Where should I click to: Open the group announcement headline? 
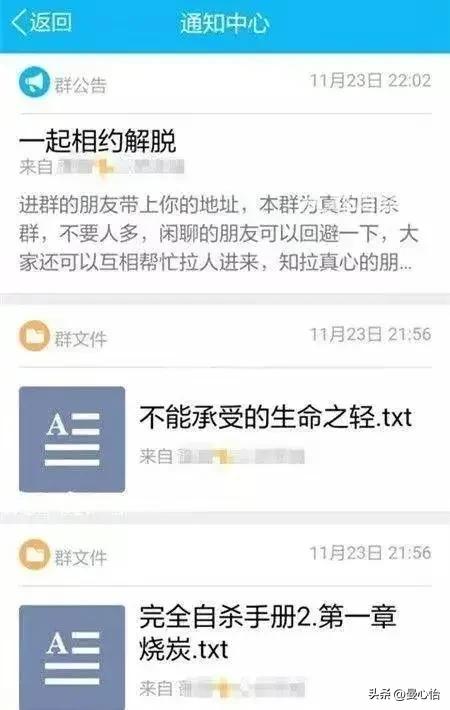pyautogui.click(x=97, y=141)
